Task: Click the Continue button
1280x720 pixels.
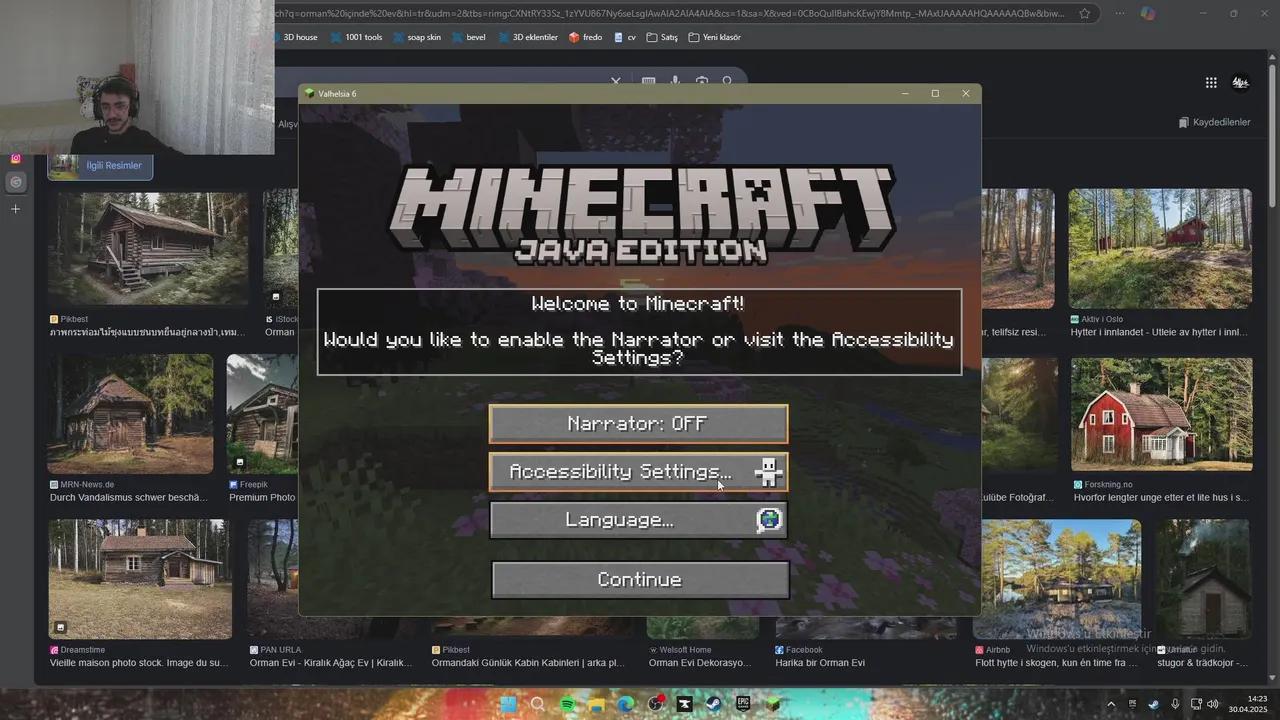Action: 640,580
